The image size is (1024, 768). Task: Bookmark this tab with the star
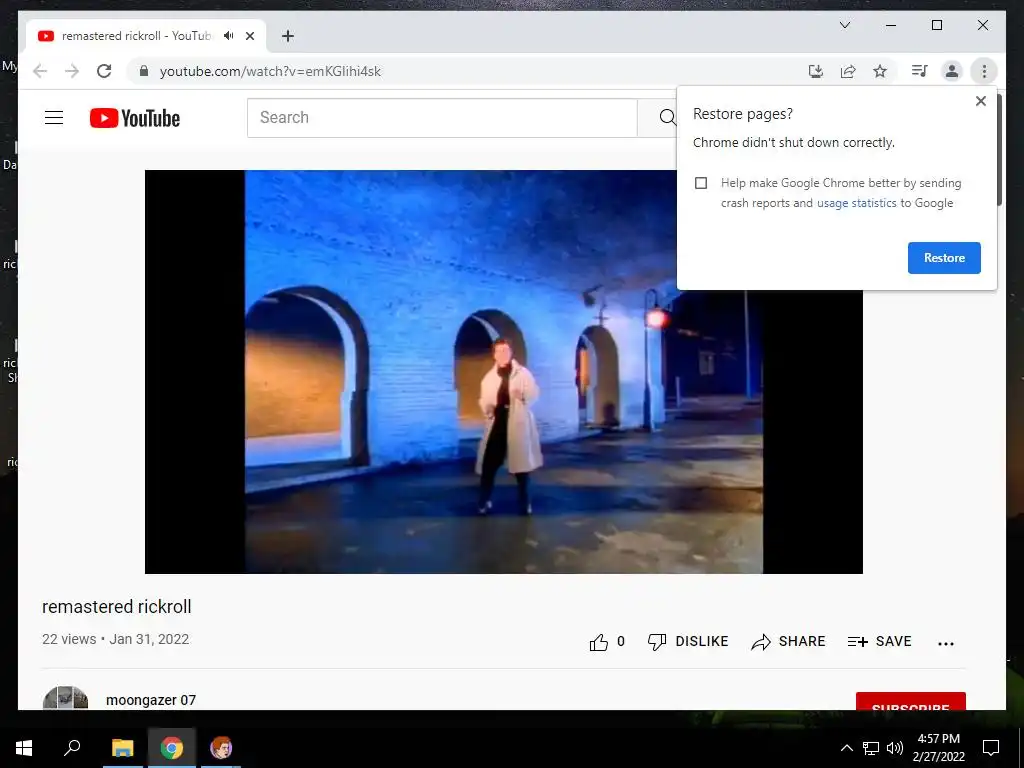(x=880, y=71)
